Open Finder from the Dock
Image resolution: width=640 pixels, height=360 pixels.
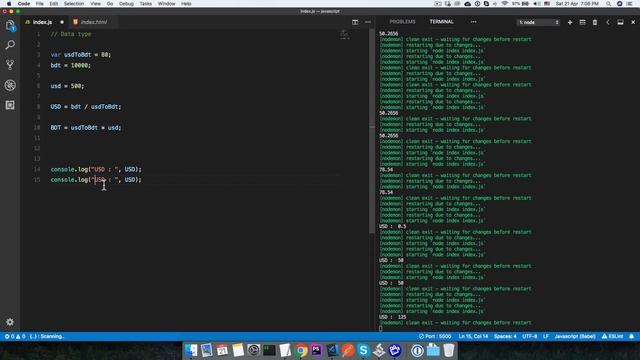191,350
